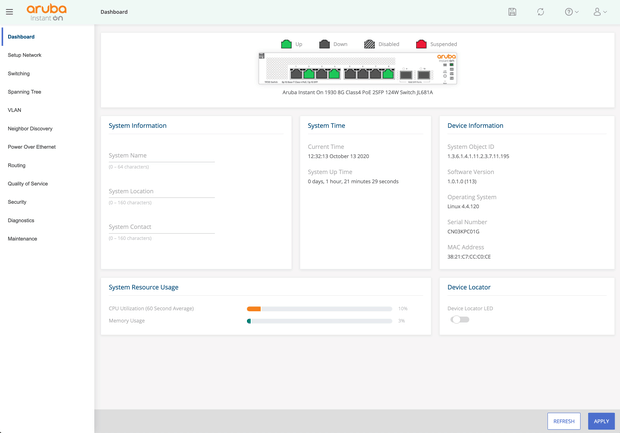Toggle the Device Locator LED switch
620x433 pixels.
459,320
